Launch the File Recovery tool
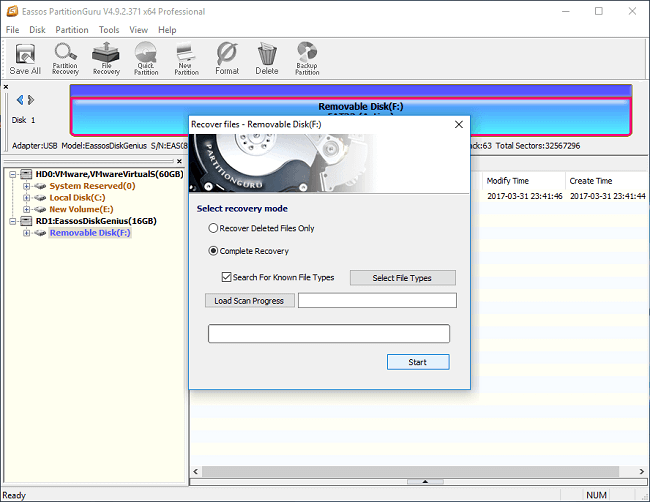The image size is (650, 502). click(x=106, y=59)
